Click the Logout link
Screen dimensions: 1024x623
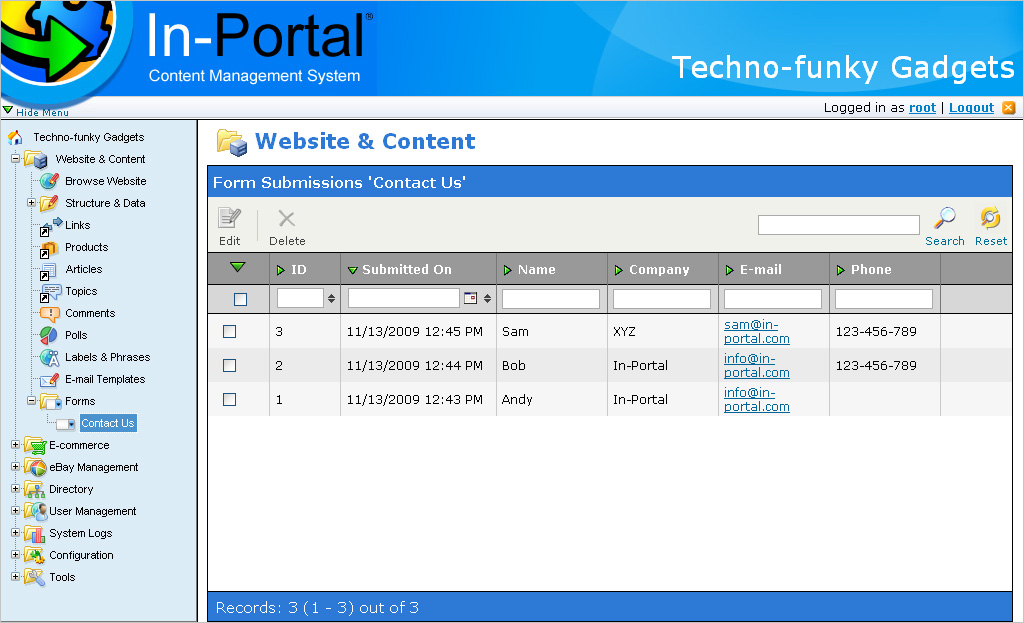coord(971,108)
